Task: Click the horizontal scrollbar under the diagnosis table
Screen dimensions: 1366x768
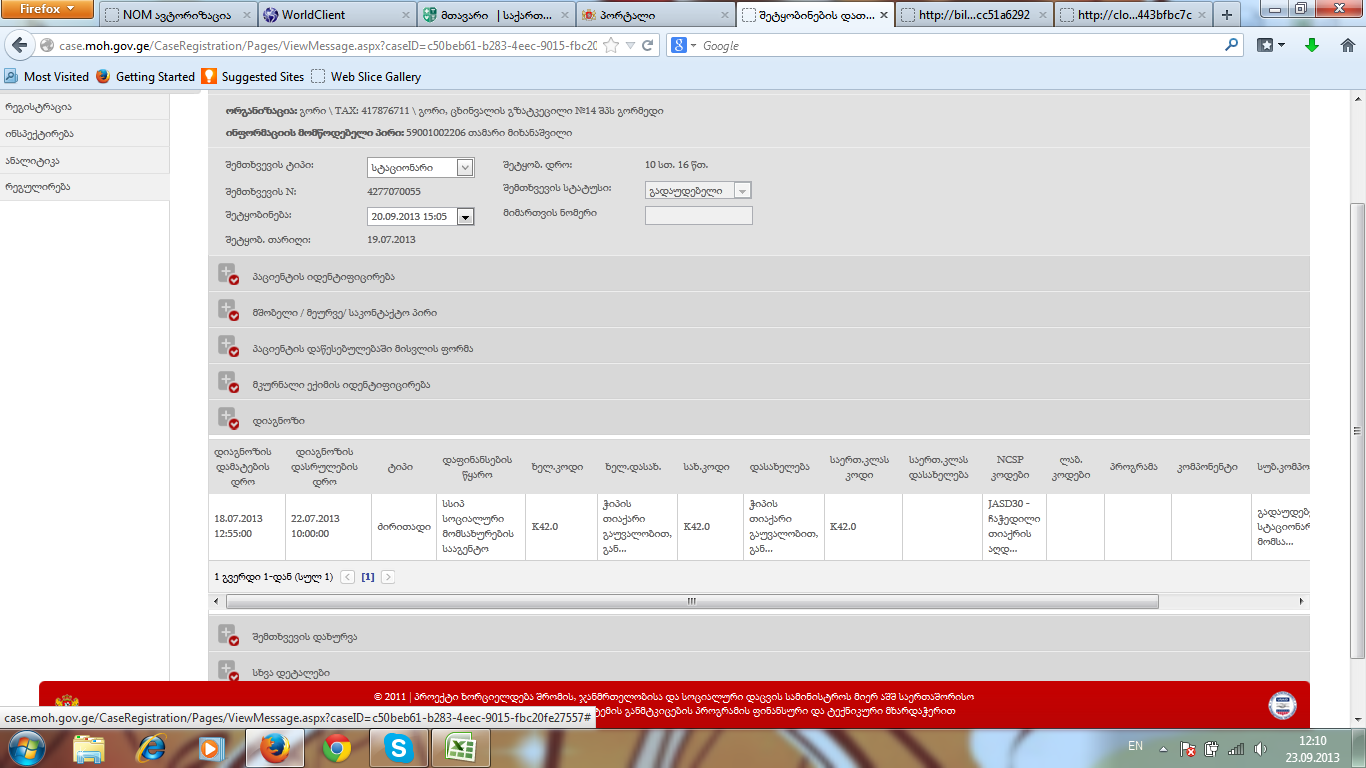Action: click(691, 602)
